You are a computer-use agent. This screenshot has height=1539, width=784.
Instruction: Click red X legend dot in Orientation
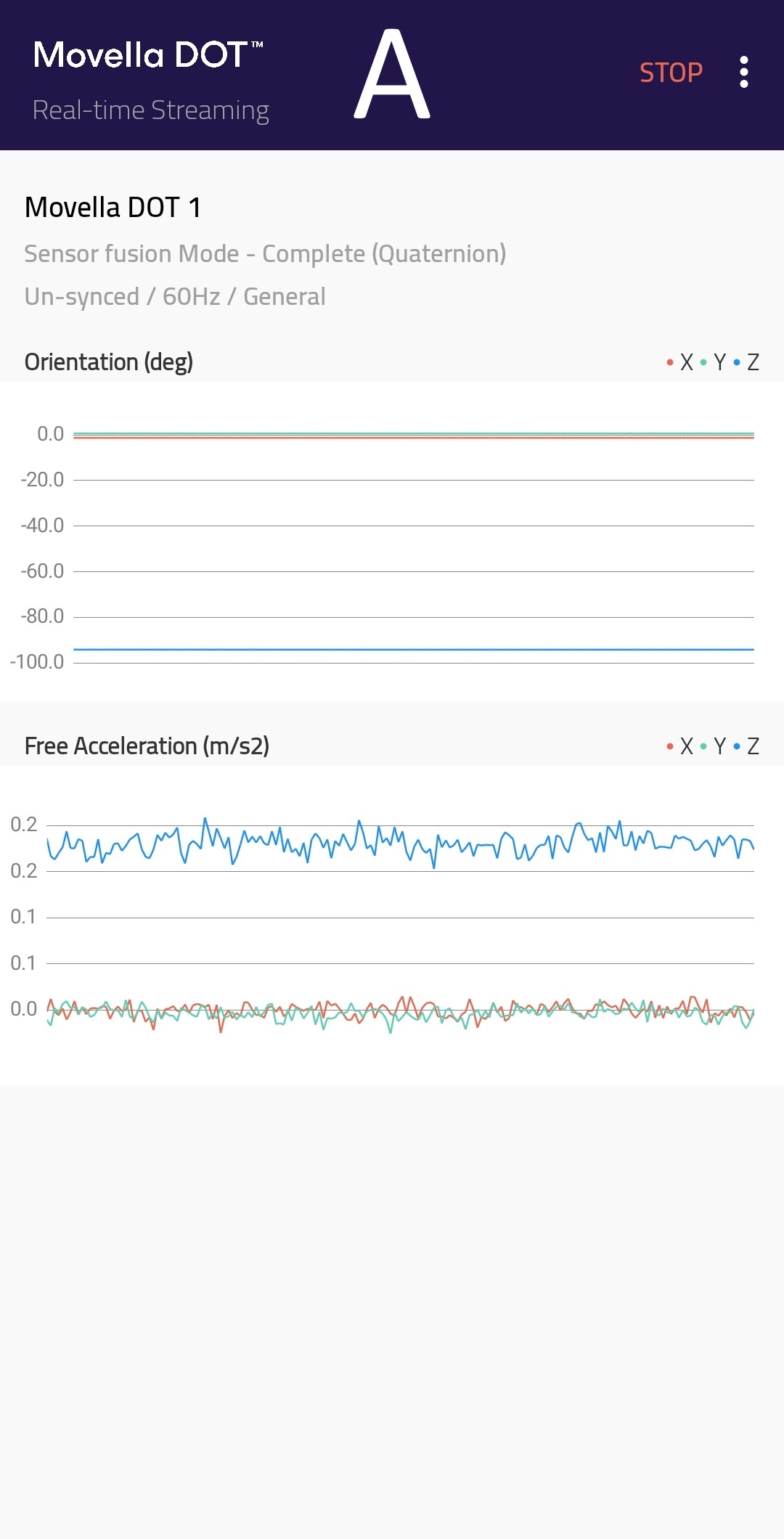point(670,362)
